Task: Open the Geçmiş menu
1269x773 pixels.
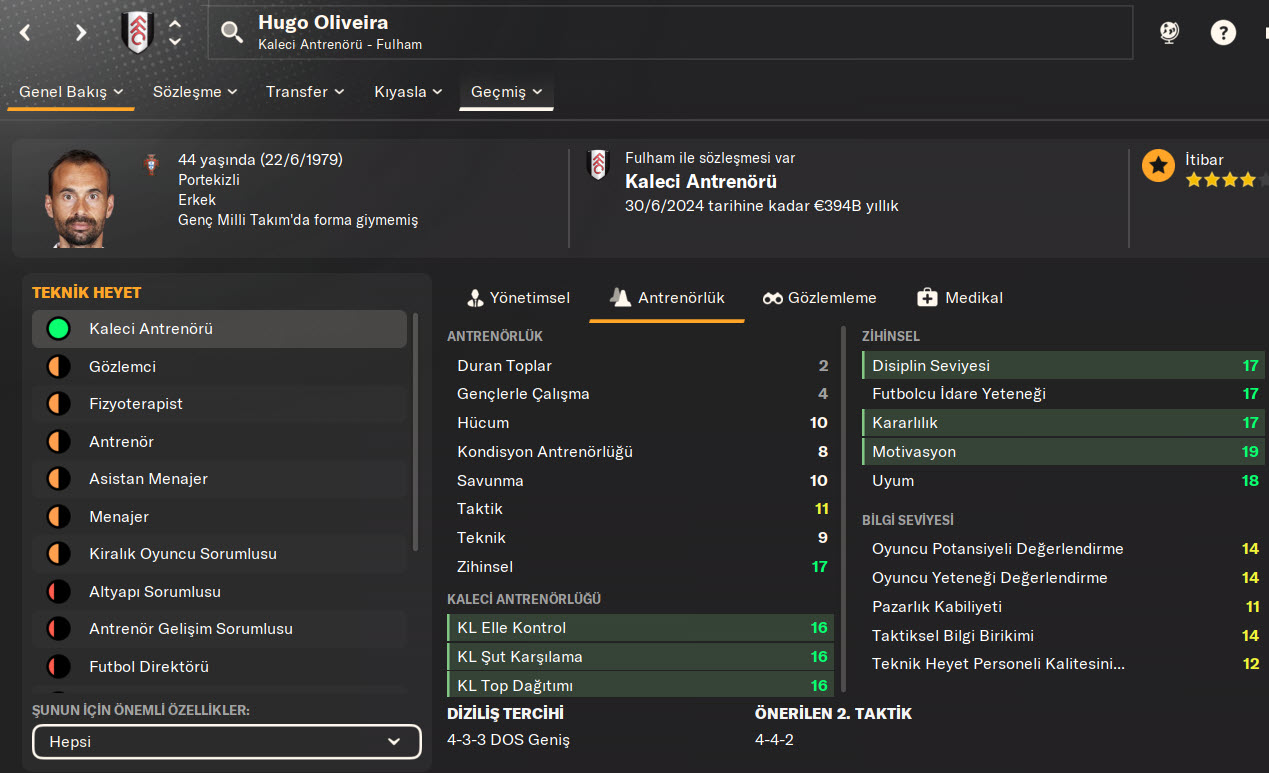Action: tap(507, 92)
